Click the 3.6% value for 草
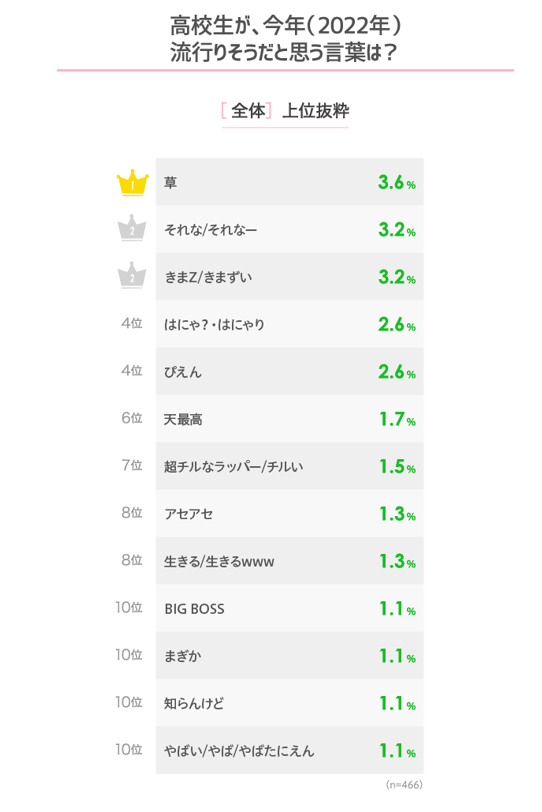The width and height of the screenshot is (542, 812). pyautogui.click(x=397, y=182)
